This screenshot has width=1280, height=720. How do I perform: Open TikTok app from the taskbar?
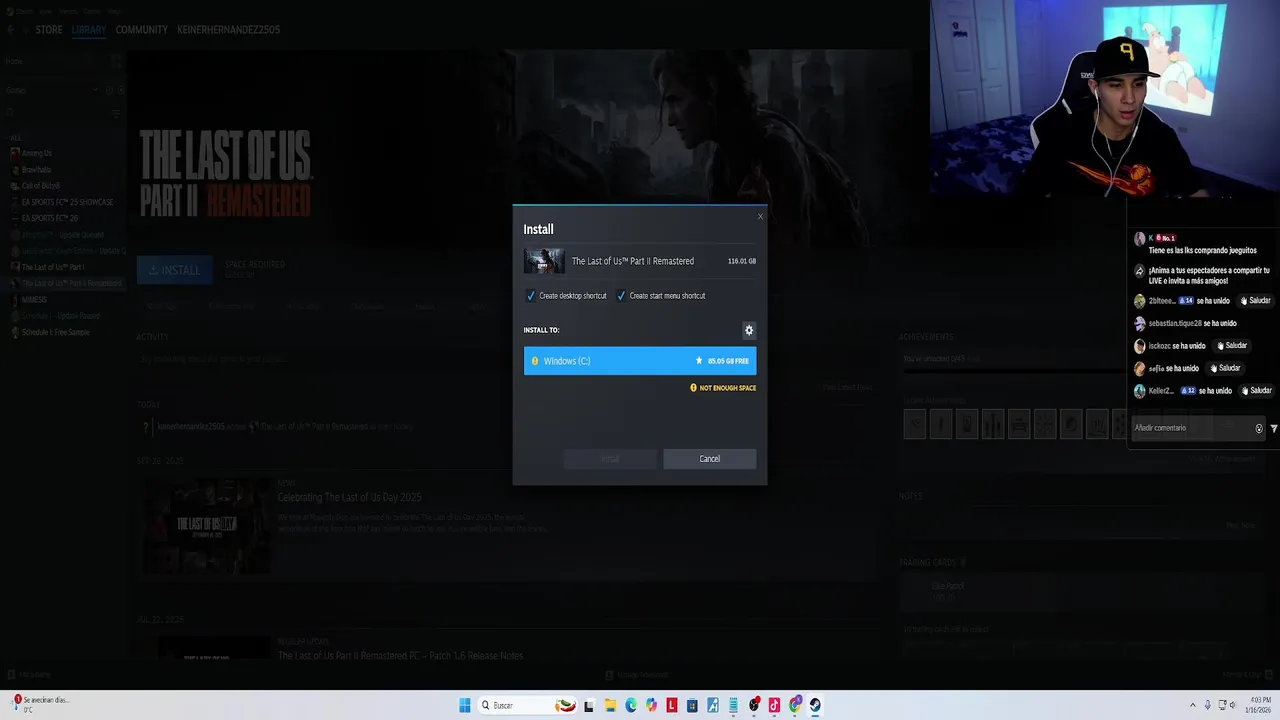pyautogui.click(x=774, y=705)
